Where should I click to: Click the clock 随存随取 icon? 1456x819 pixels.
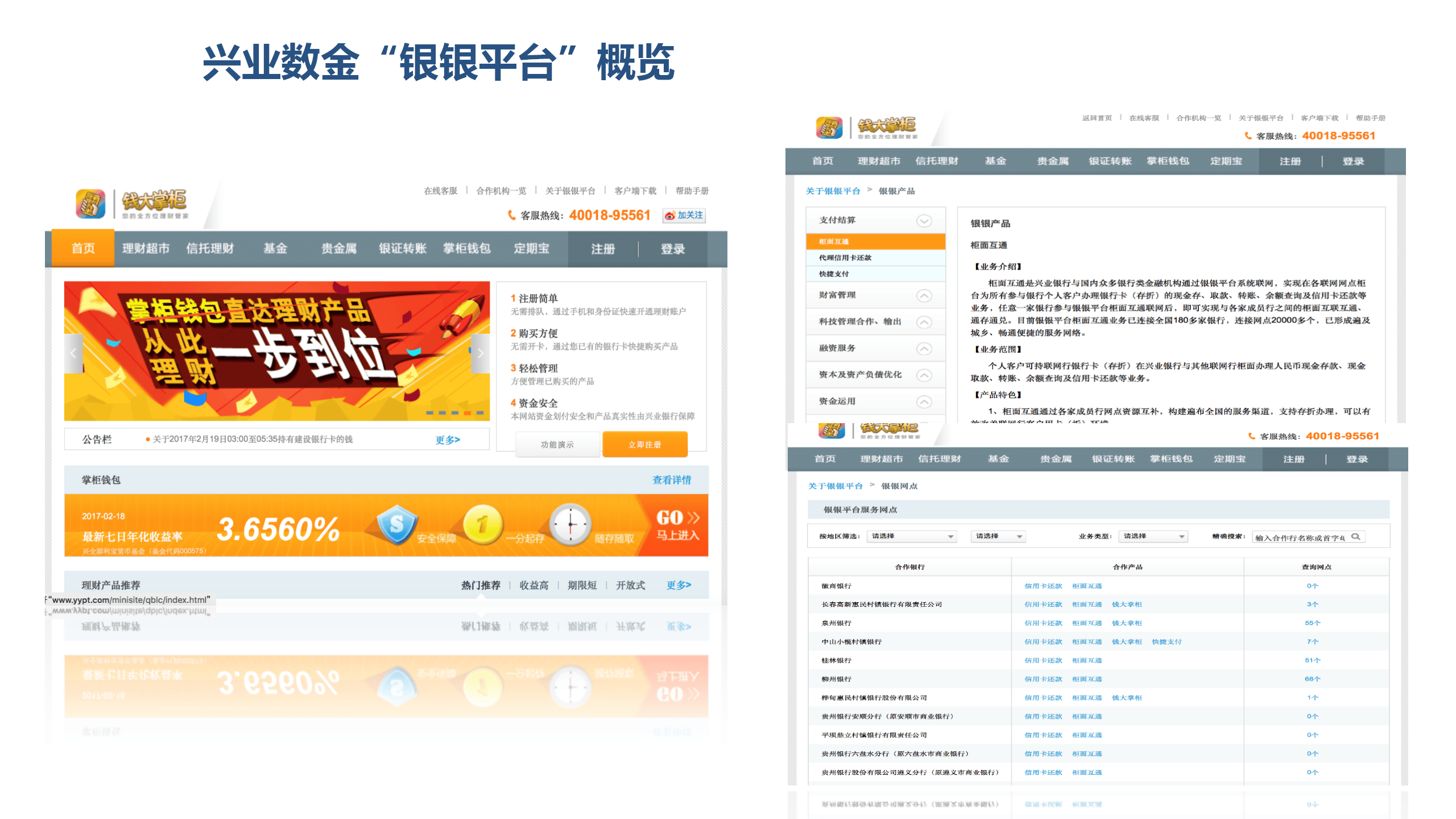[x=570, y=524]
